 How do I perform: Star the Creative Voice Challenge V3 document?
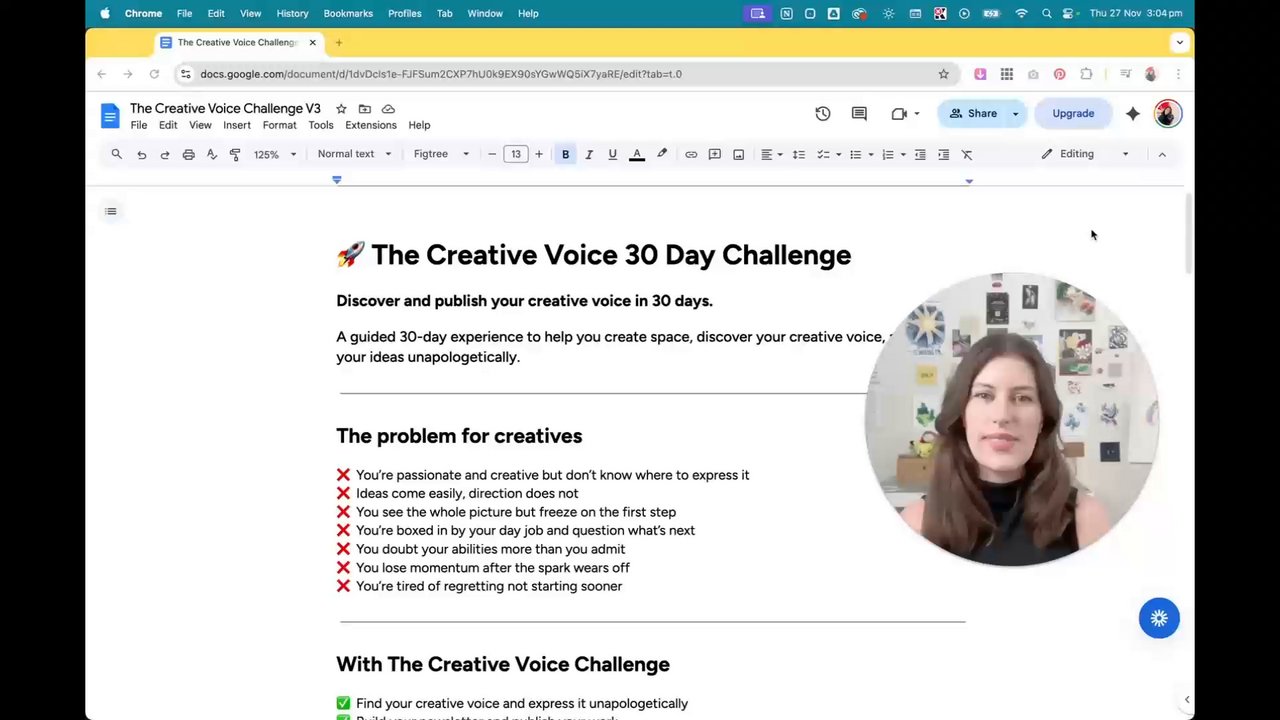341,109
